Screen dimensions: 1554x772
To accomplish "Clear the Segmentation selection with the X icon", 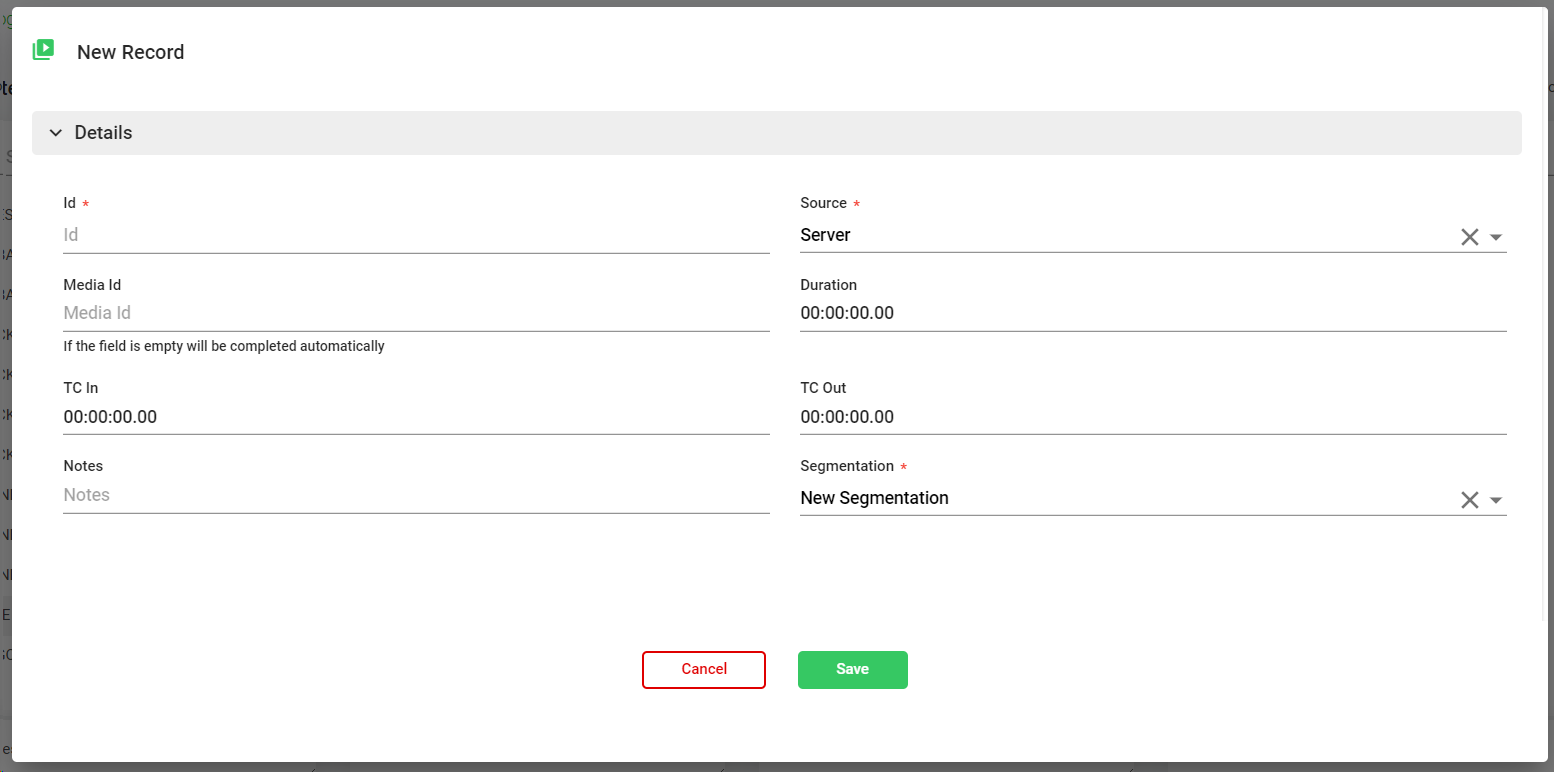I will pos(1469,500).
